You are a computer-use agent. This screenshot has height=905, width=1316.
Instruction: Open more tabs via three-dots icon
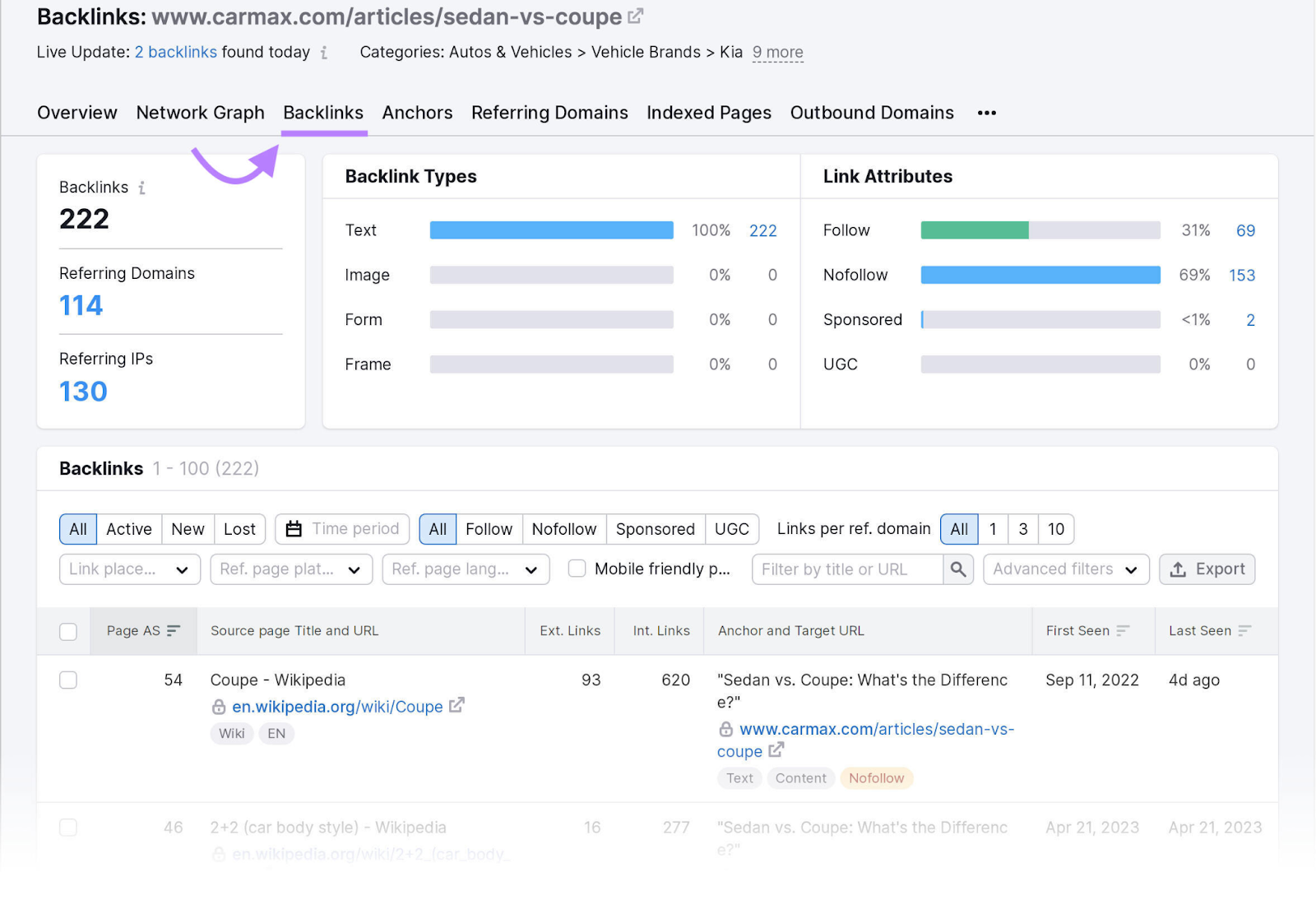point(986,113)
